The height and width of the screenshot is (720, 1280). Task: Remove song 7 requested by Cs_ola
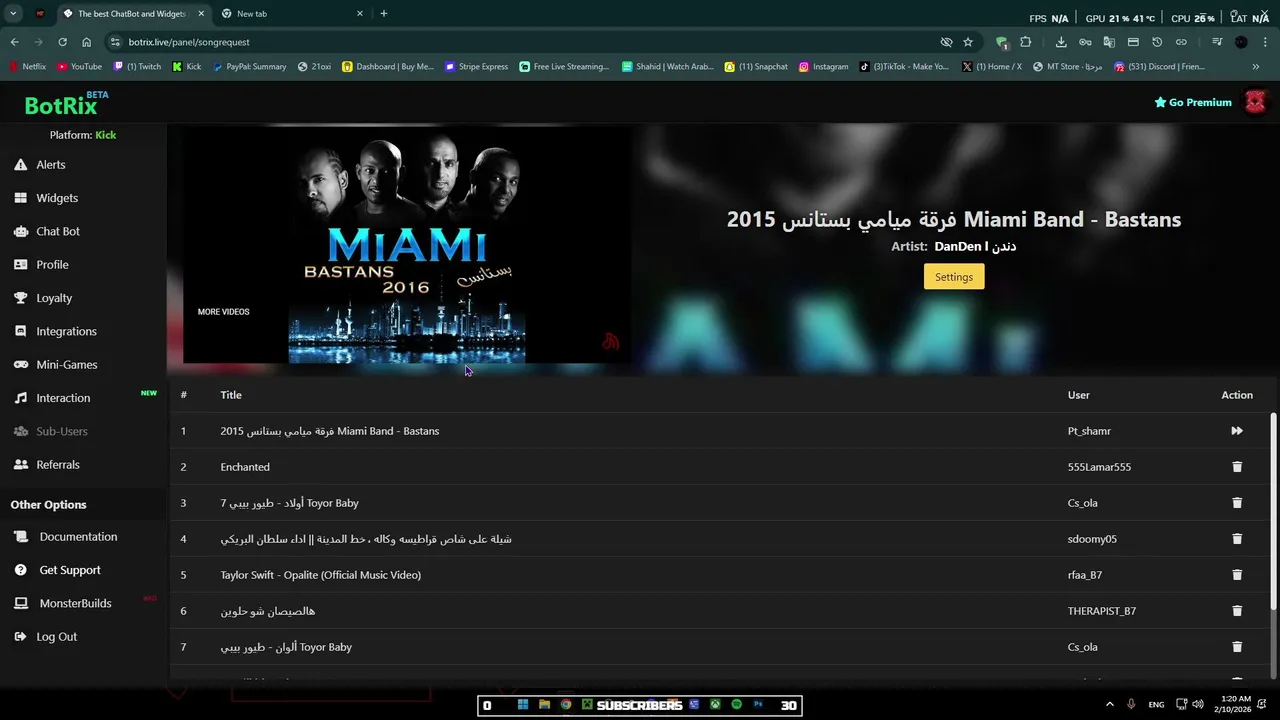[x=1237, y=647]
